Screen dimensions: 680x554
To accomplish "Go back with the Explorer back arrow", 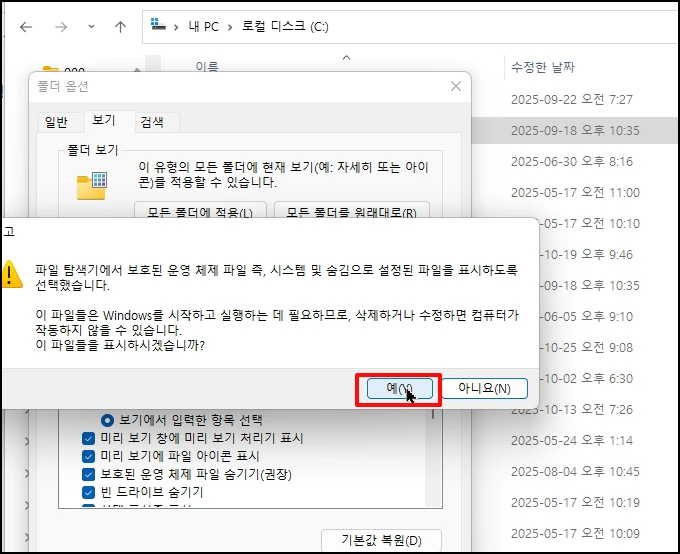I will tap(26, 27).
